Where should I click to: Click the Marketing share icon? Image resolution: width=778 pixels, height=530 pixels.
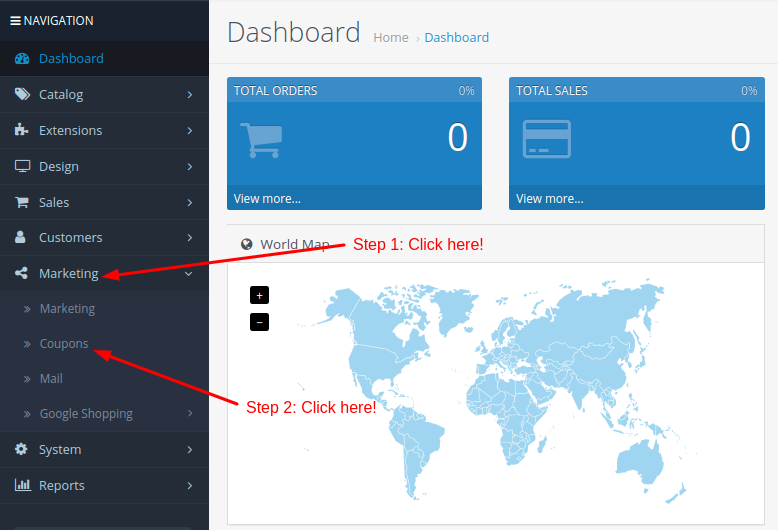point(21,273)
